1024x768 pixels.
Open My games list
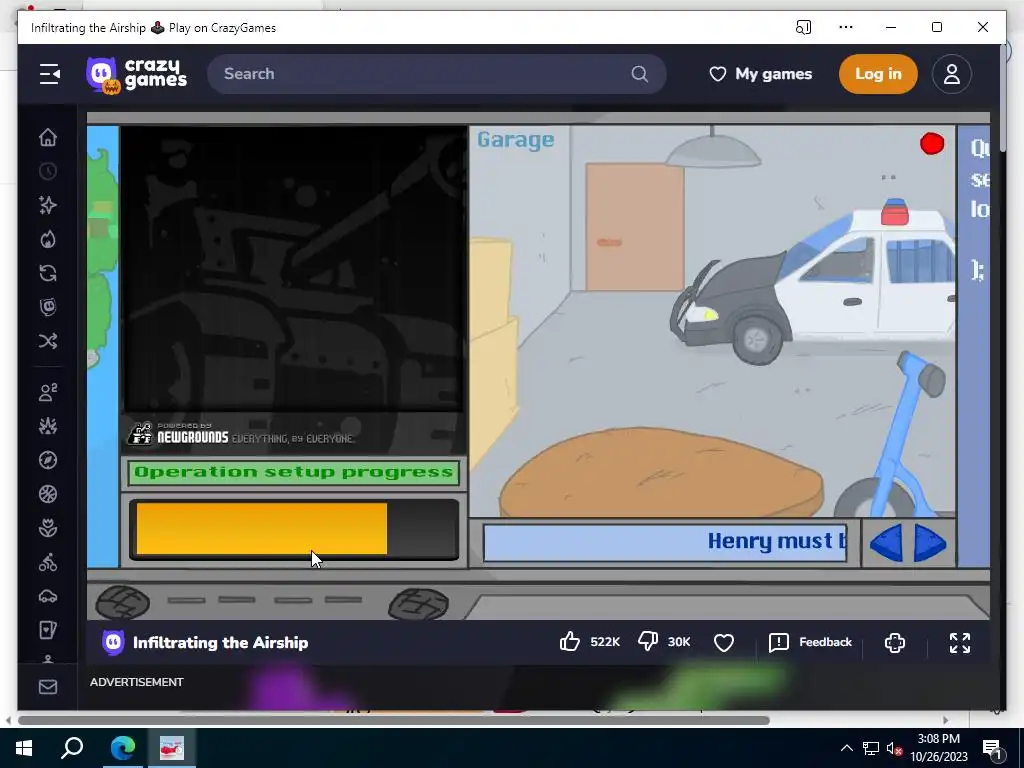[x=761, y=74]
